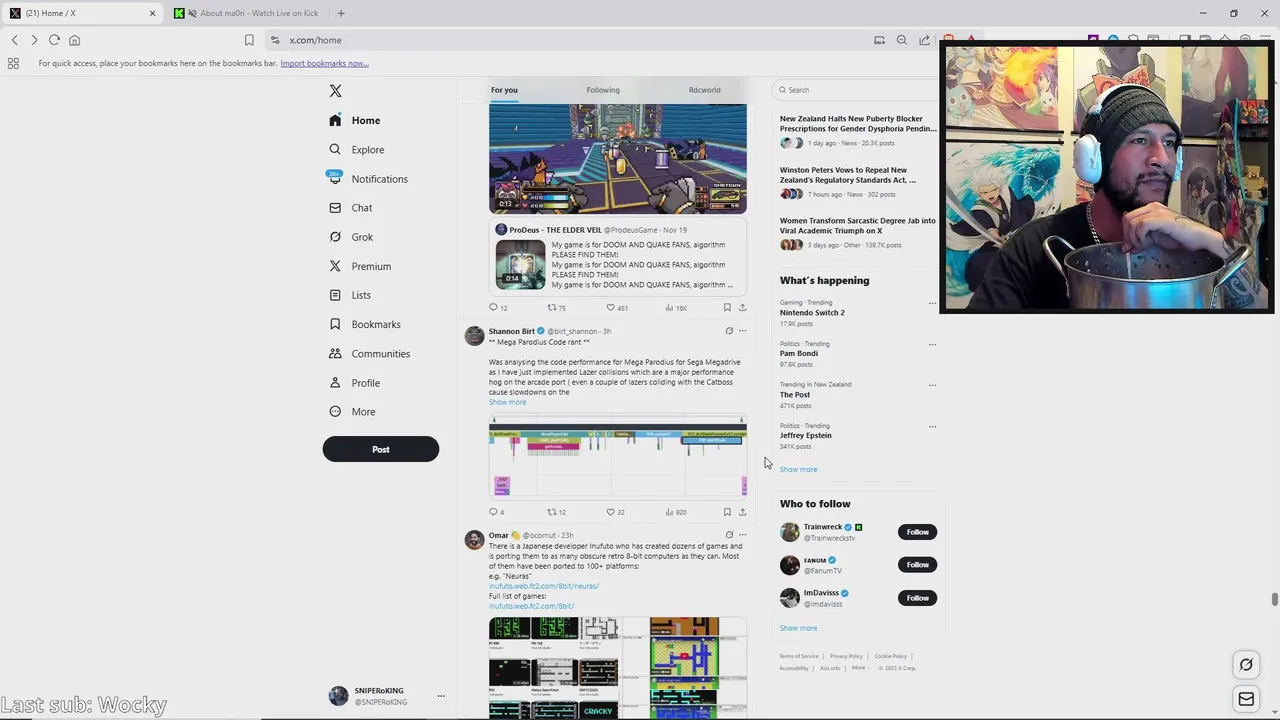
Task: Open Communities in the sidebar
Action: point(369,353)
